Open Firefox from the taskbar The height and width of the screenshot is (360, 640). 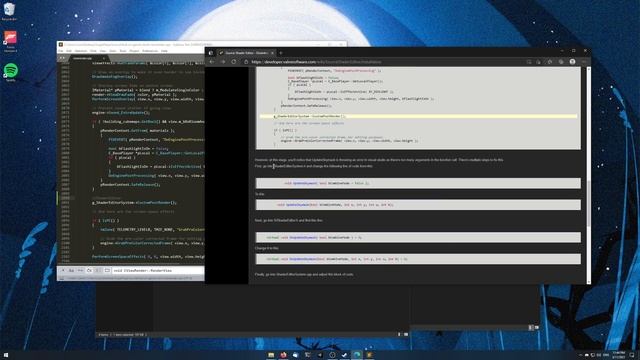(x=283, y=355)
